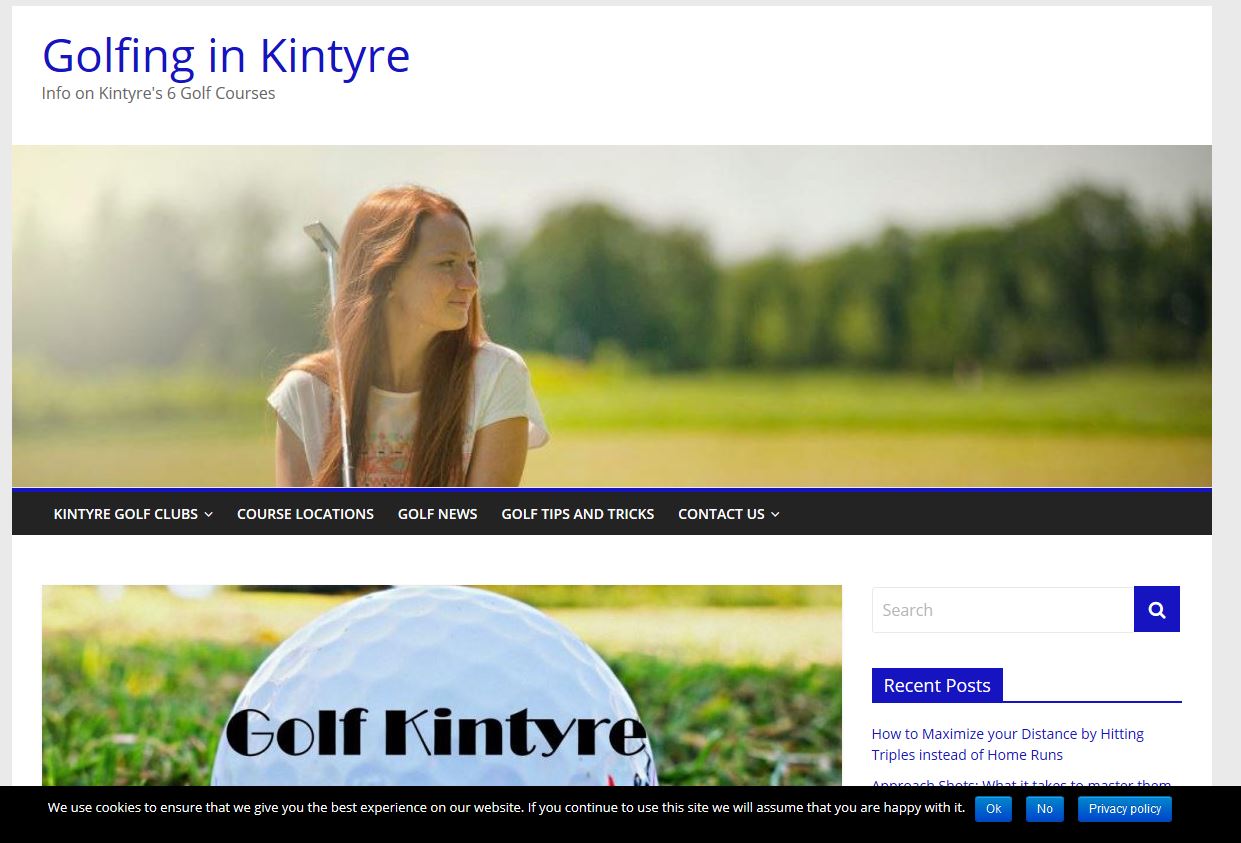Image resolution: width=1241 pixels, height=843 pixels.
Task: Decline cookies with the No button
Action: (1044, 808)
